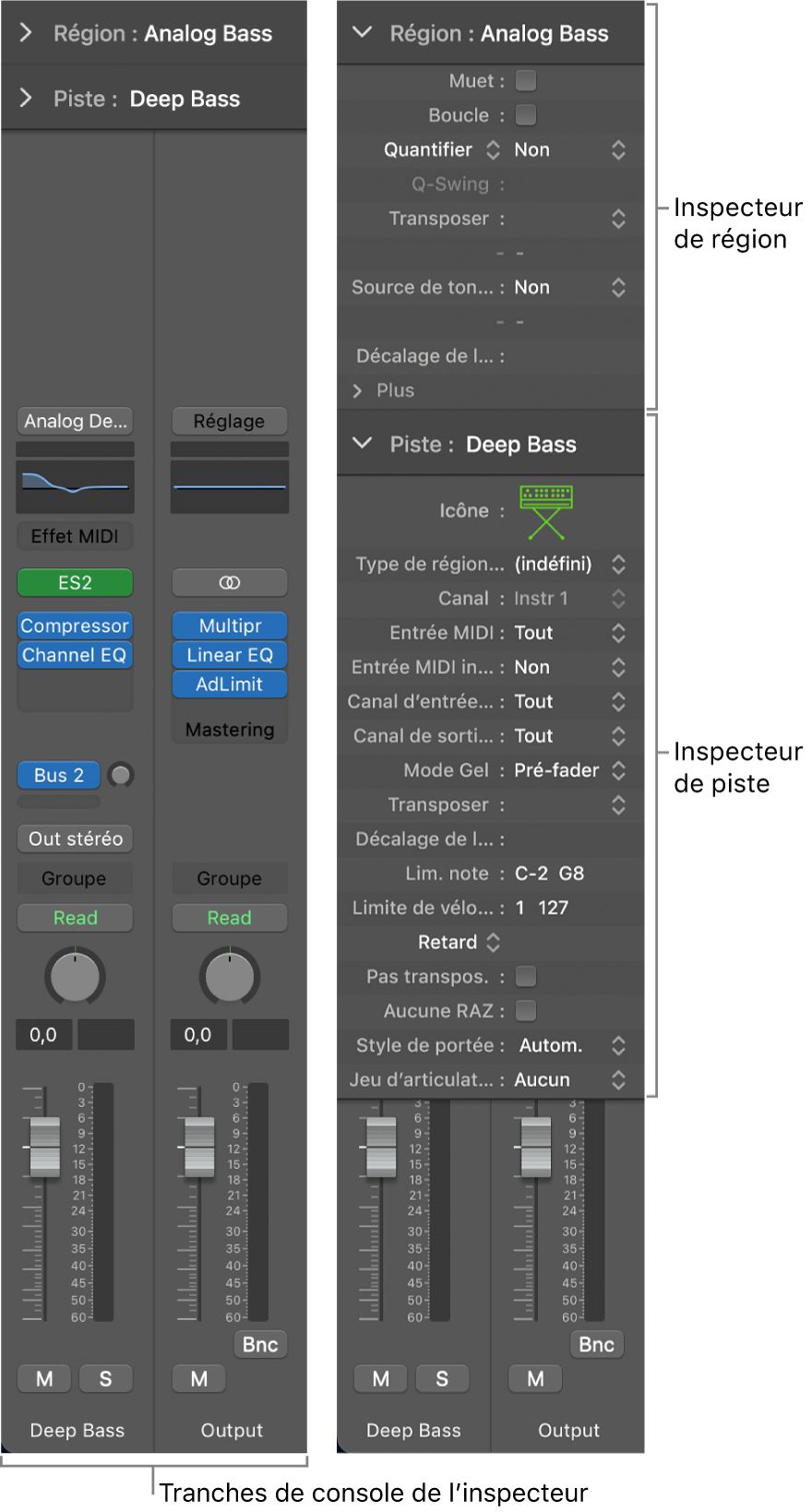Click the Deep Bass pan knob

pyautogui.click(x=75, y=977)
